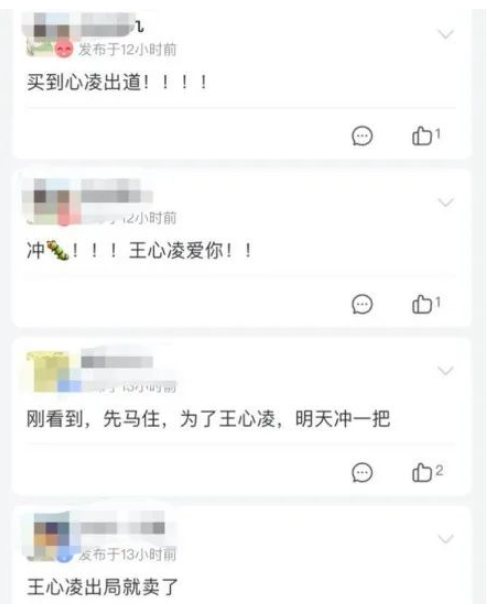Like the 买到心凌出道 post
The image size is (488, 607).
426,135
